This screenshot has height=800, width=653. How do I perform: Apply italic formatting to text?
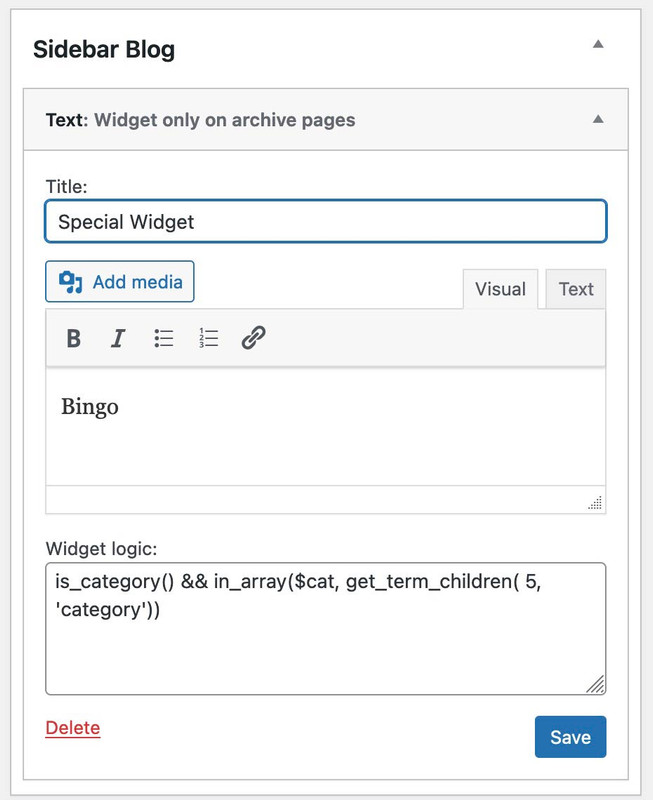pyautogui.click(x=118, y=338)
